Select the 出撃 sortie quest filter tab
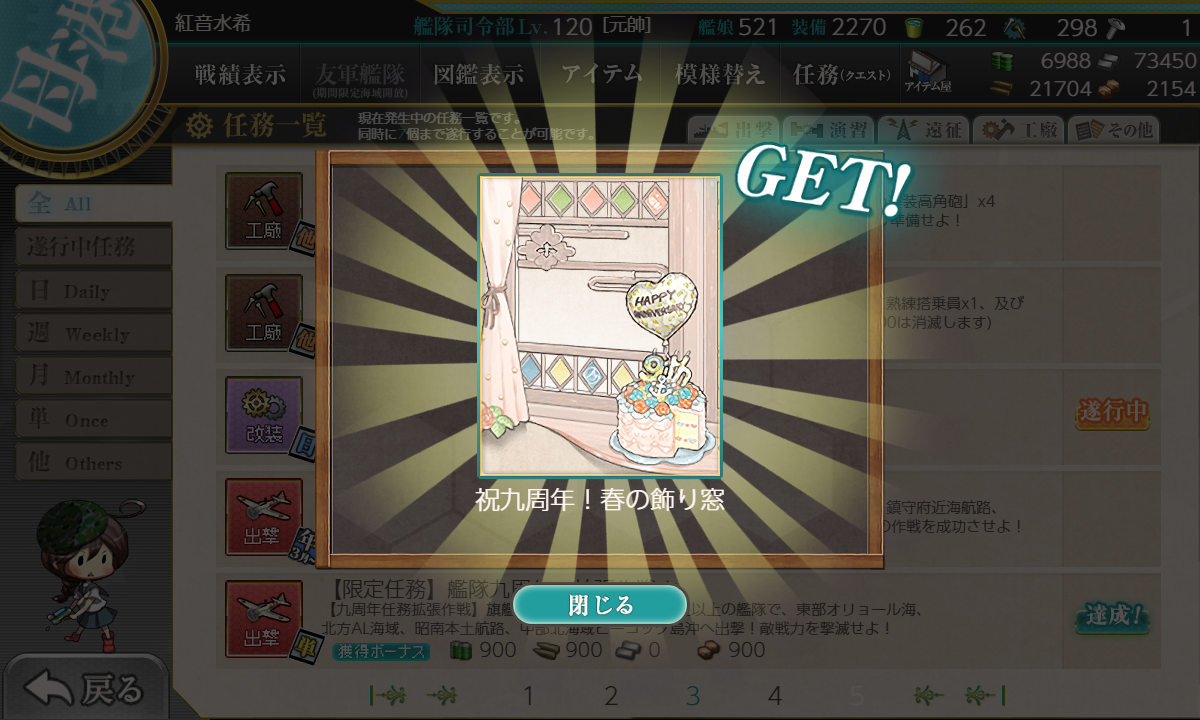Screen dimensions: 1200x720 (733, 130)
